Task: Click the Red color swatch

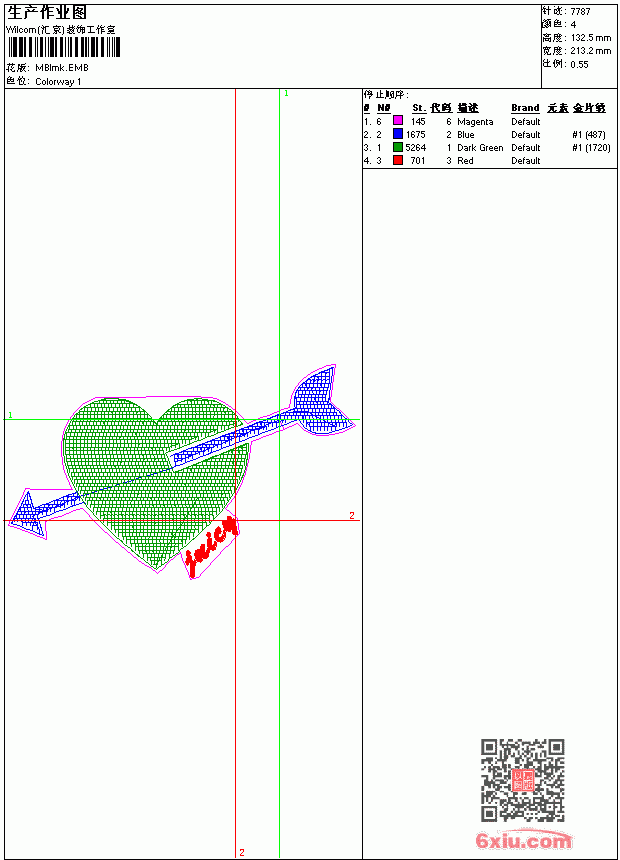Action: click(x=398, y=160)
